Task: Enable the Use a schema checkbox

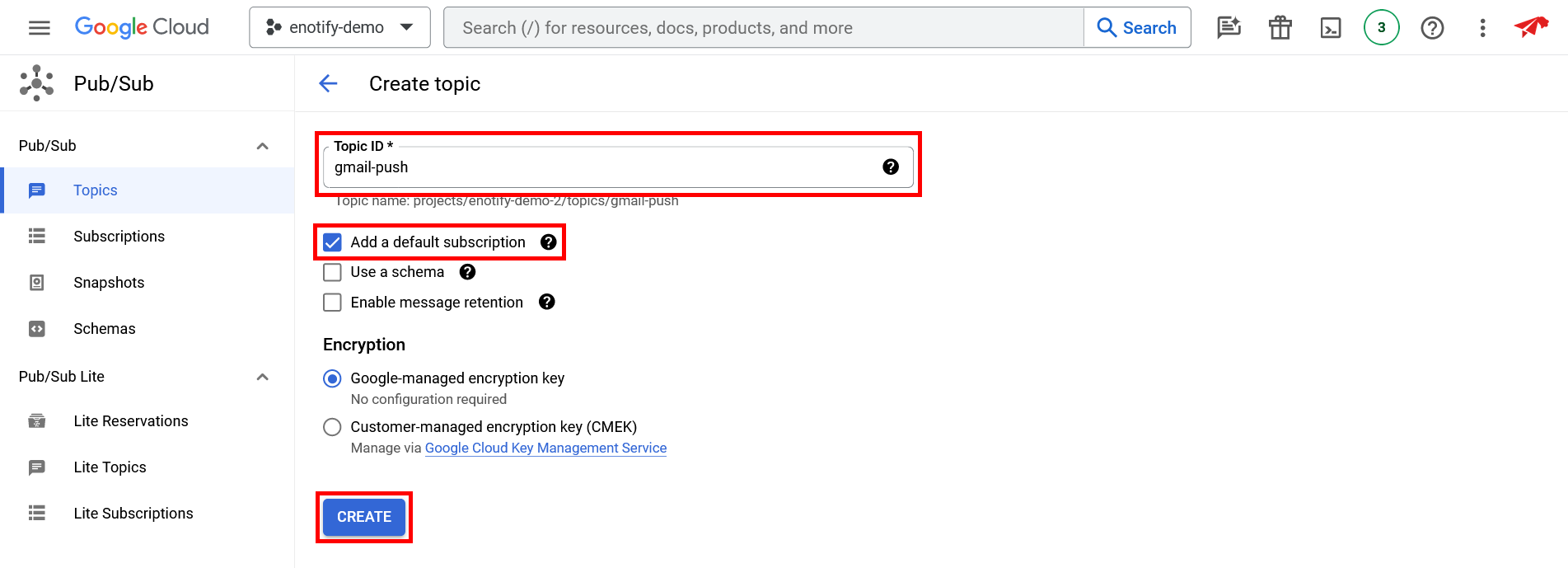Action: pos(332,272)
